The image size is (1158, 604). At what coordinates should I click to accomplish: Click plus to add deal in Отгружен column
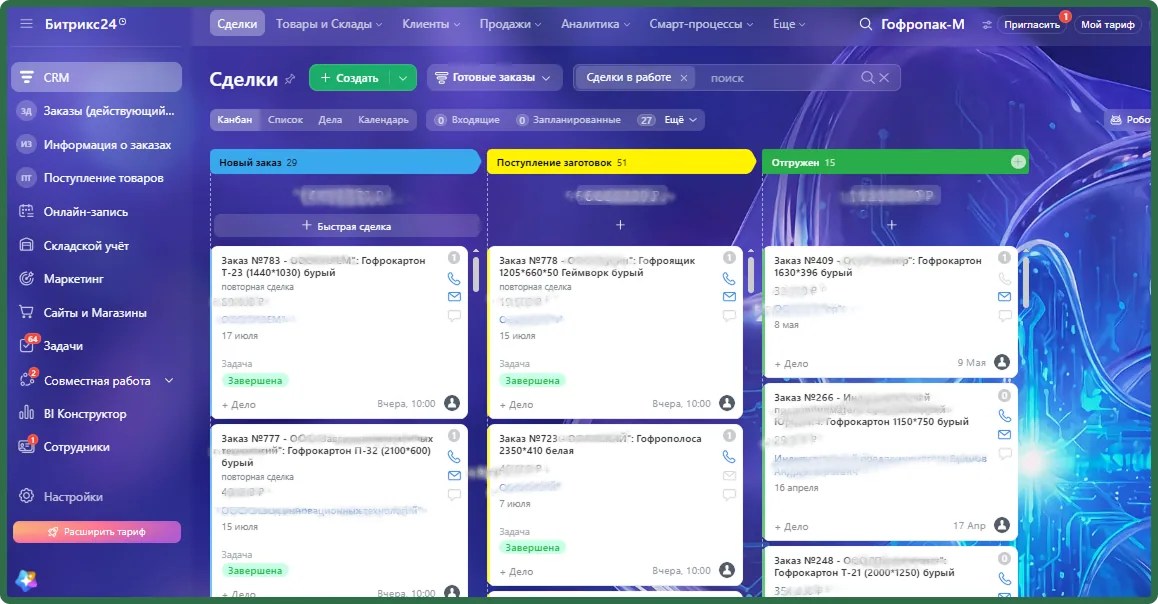(891, 224)
